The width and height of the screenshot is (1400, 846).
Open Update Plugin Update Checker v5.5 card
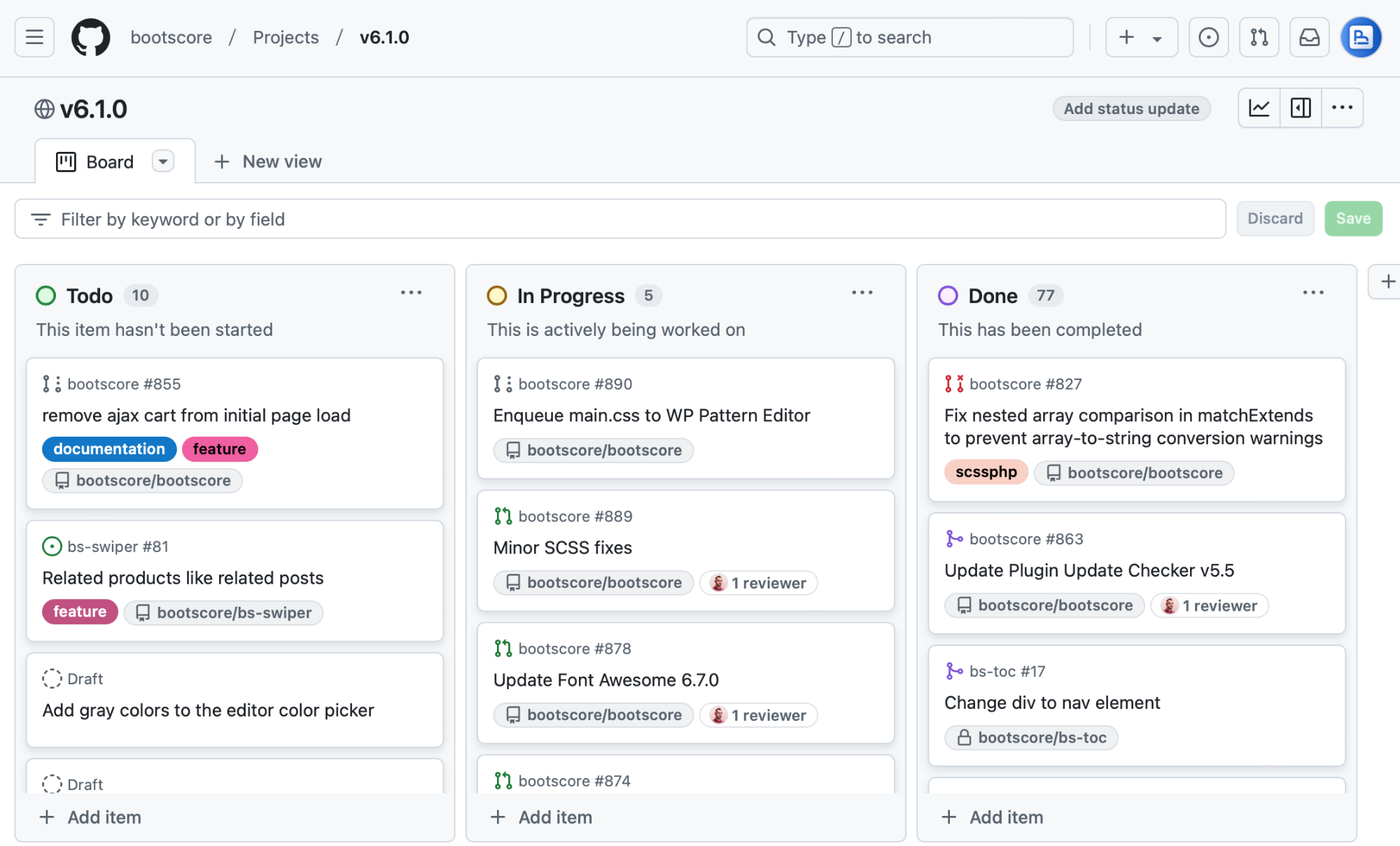tap(1089, 570)
